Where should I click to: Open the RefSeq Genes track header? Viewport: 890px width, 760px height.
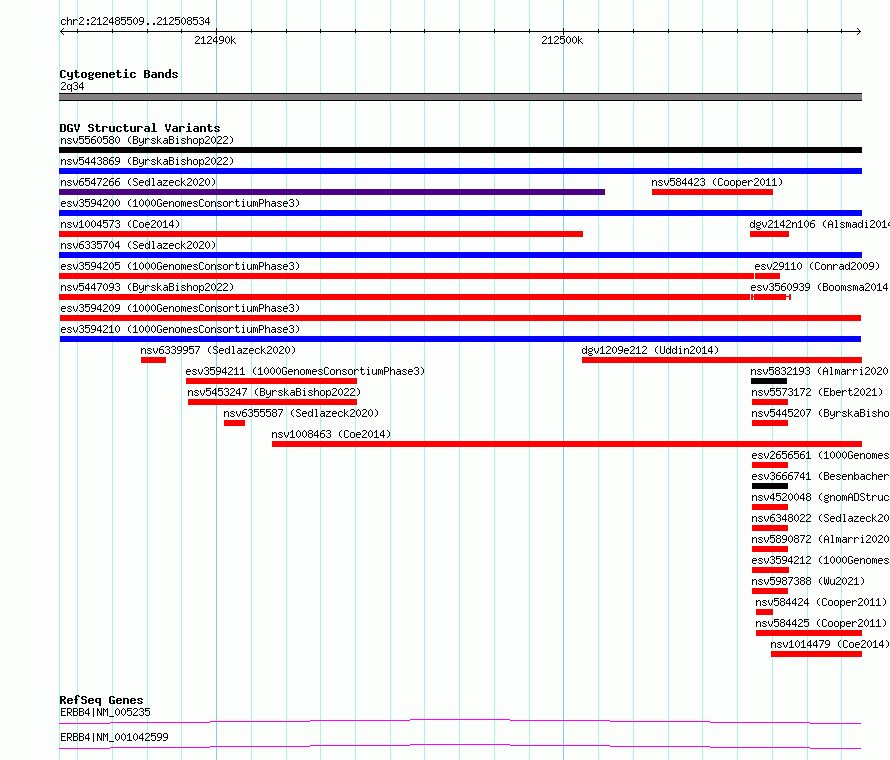101,700
